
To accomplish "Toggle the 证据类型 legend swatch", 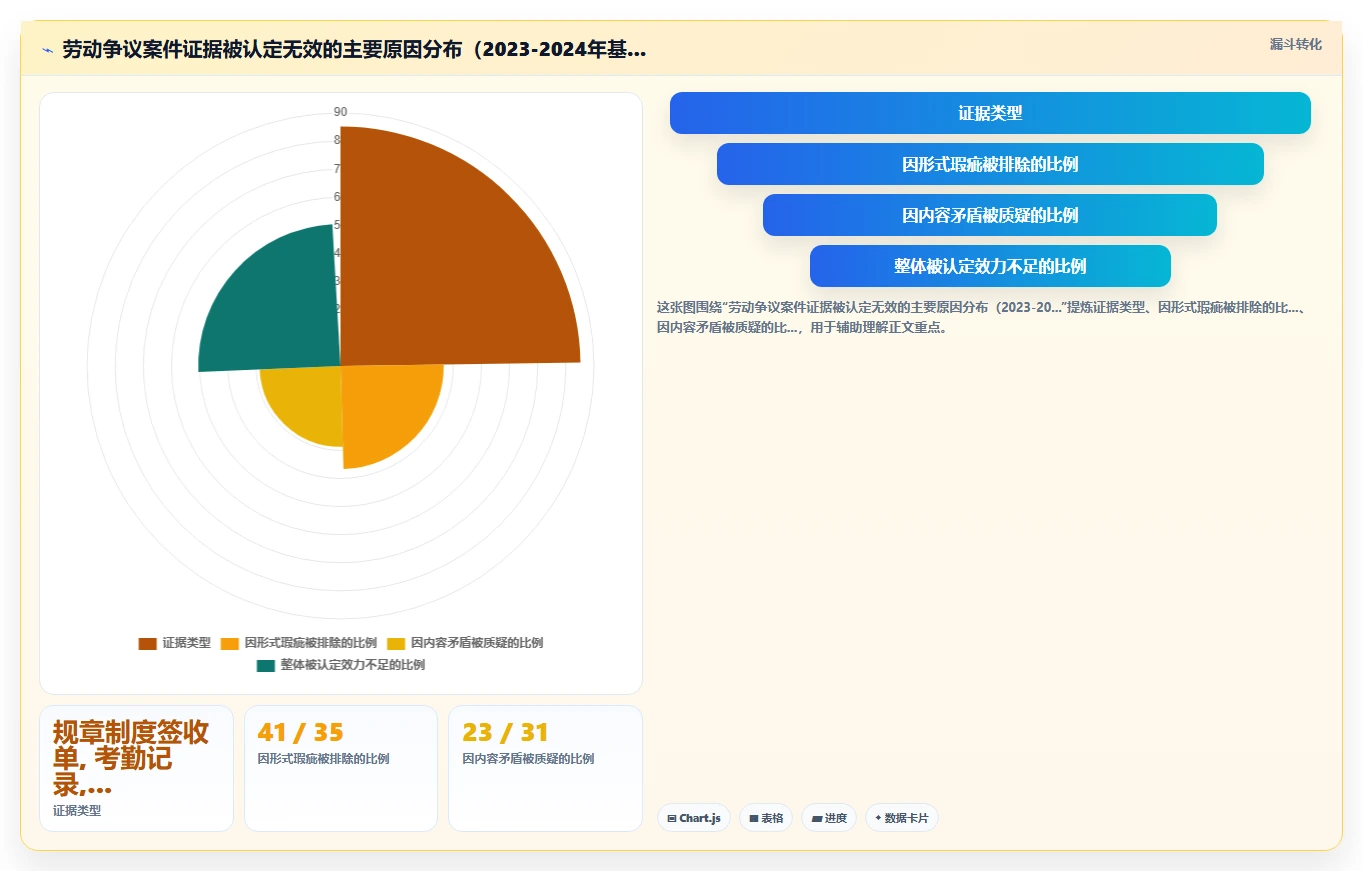I will coord(147,643).
